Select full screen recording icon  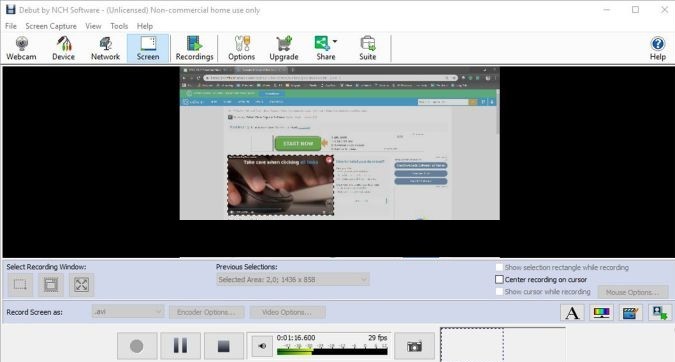[x=81, y=285]
